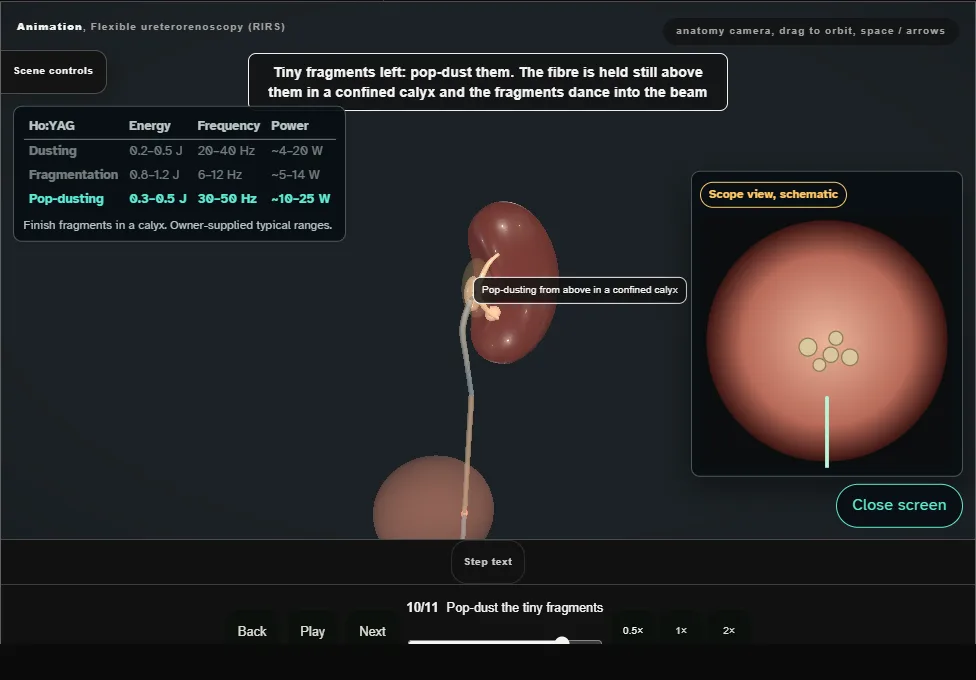Screen dimensions: 976x680
Task: Click the Dusting row label in laser table
Action: click(53, 151)
